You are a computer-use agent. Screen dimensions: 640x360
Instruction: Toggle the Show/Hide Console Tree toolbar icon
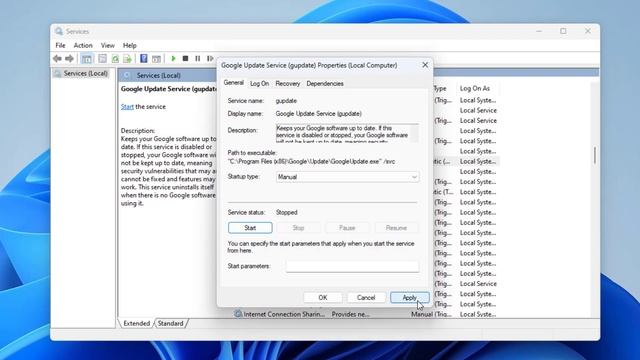point(87,59)
